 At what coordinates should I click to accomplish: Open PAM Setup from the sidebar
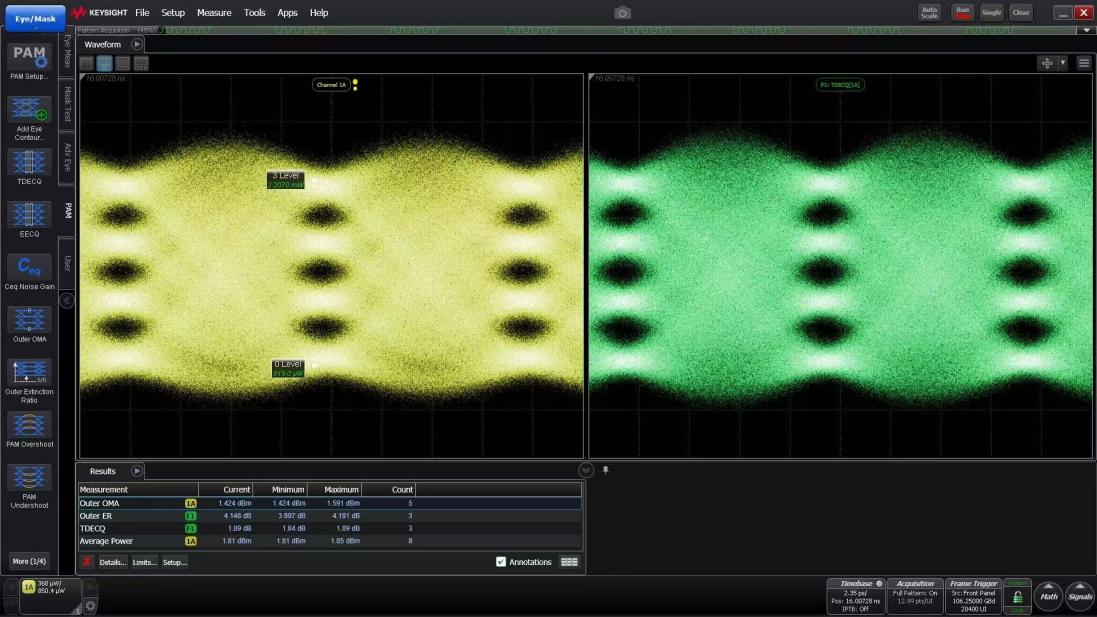[x=29, y=58]
